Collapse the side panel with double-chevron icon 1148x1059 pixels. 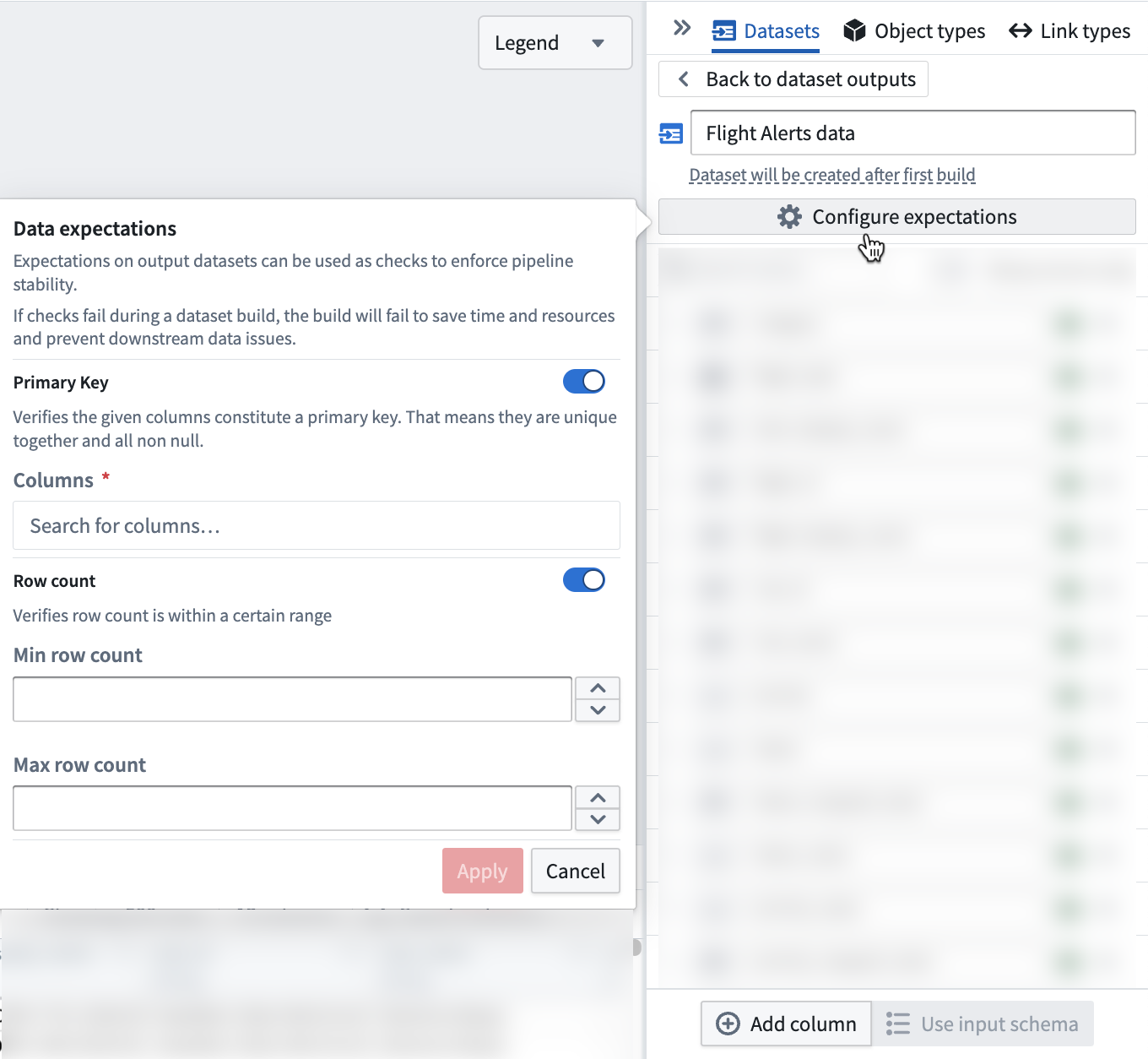(x=682, y=28)
